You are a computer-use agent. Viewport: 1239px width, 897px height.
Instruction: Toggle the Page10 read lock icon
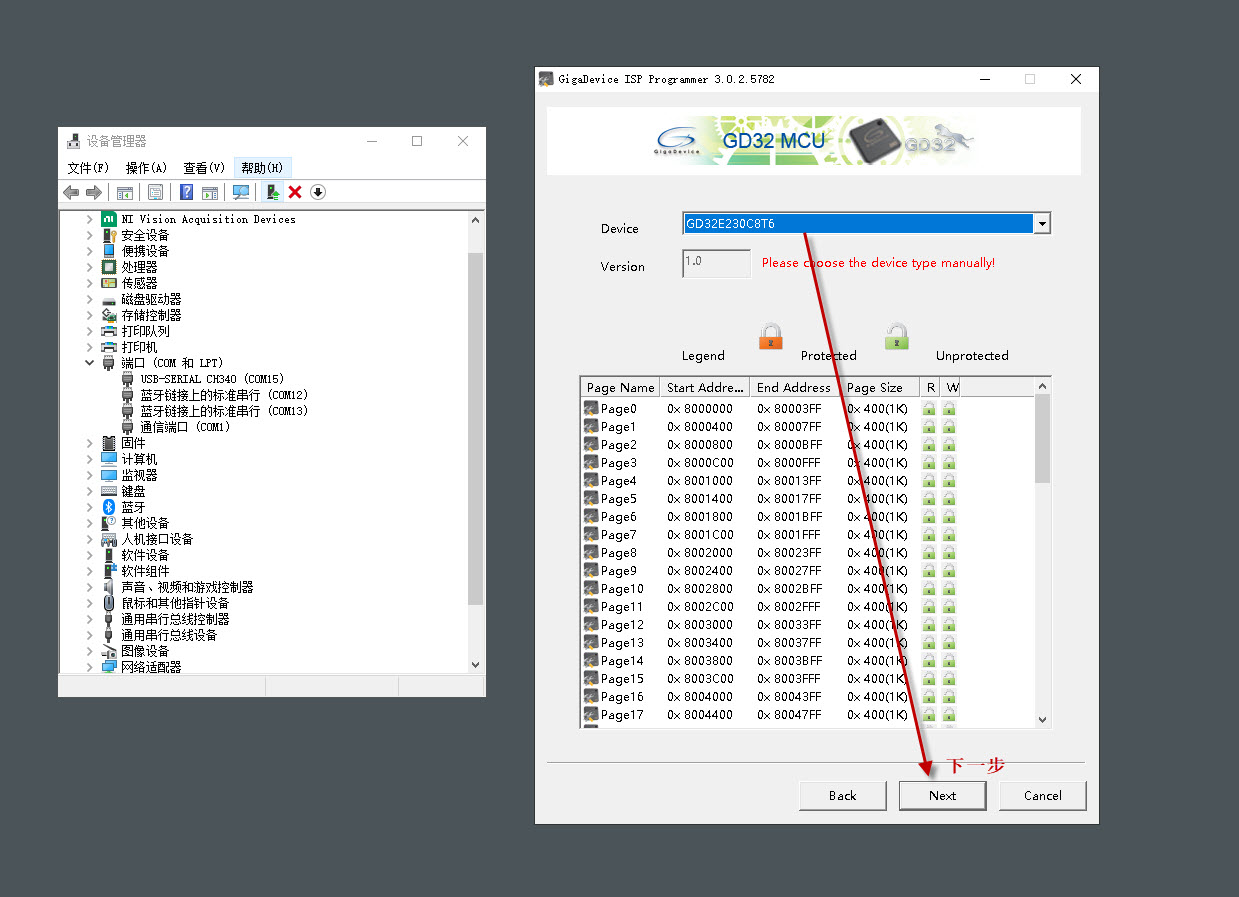(x=929, y=588)
